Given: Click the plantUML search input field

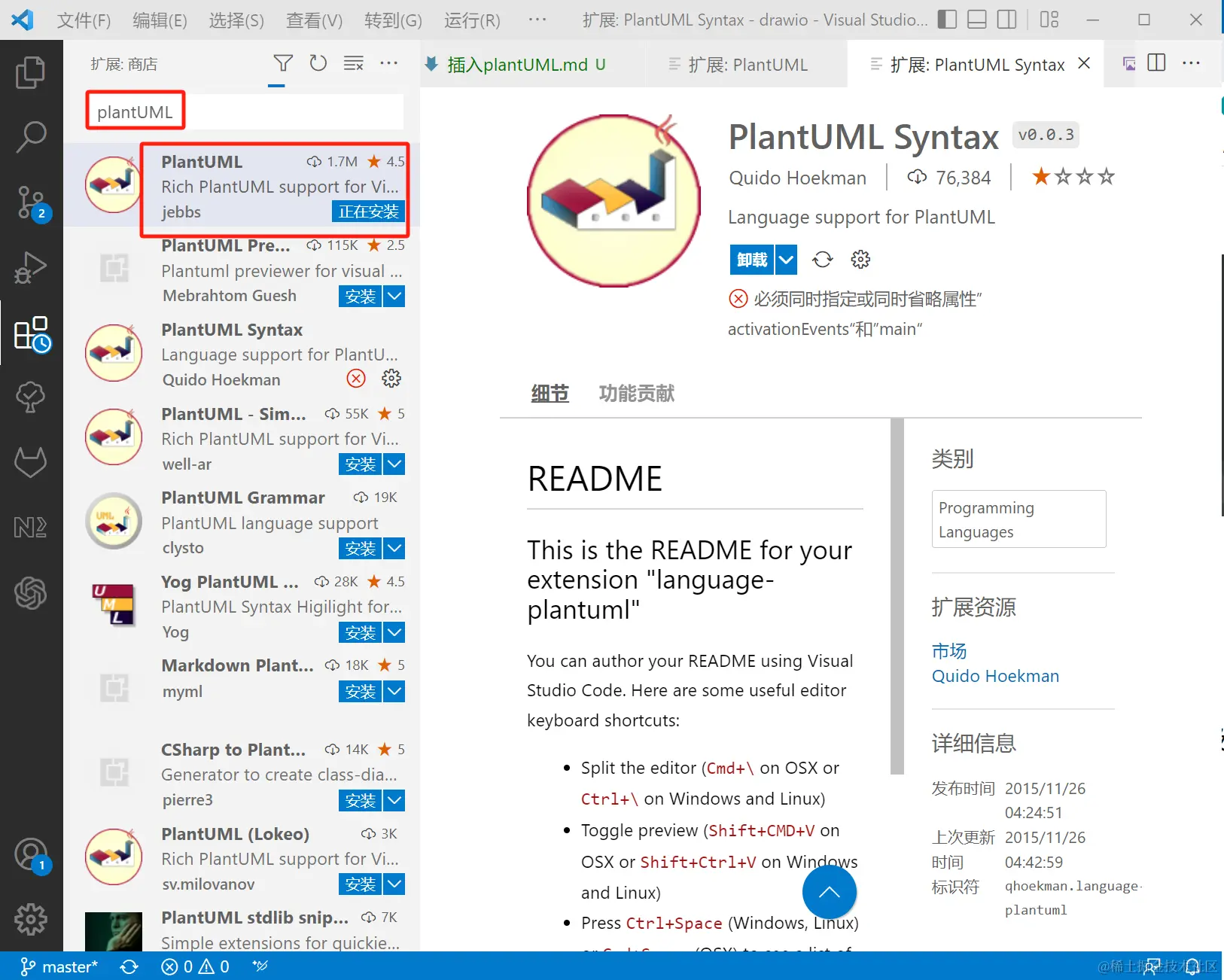Looking at the screenshot, I should click(x=245, y=111).
